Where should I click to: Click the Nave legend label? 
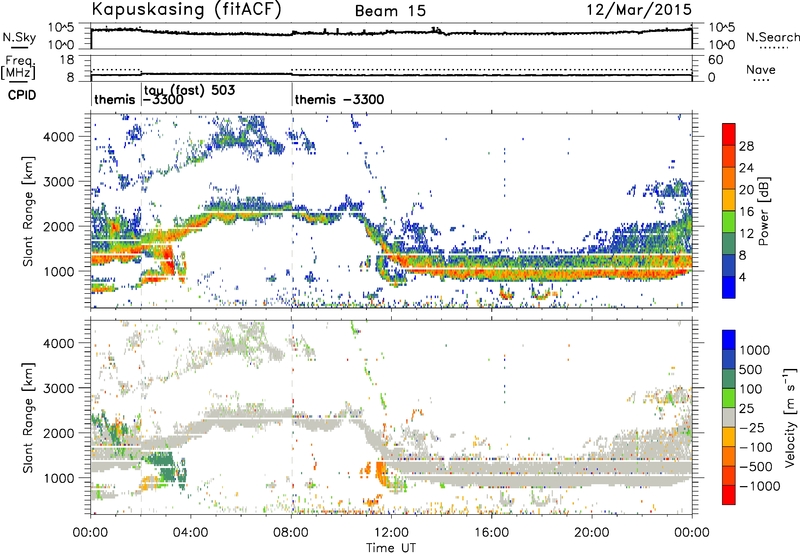761,70
